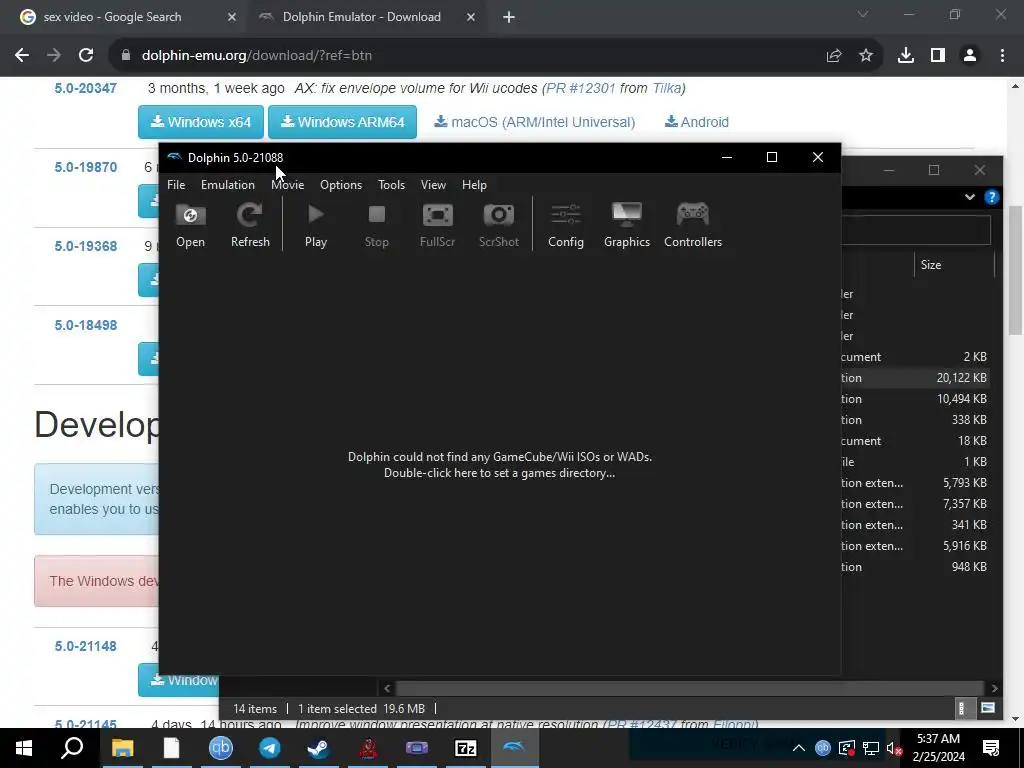Open the Chrome three-dot menu
Viewport: 1024px width, 768px height.
1002,56
